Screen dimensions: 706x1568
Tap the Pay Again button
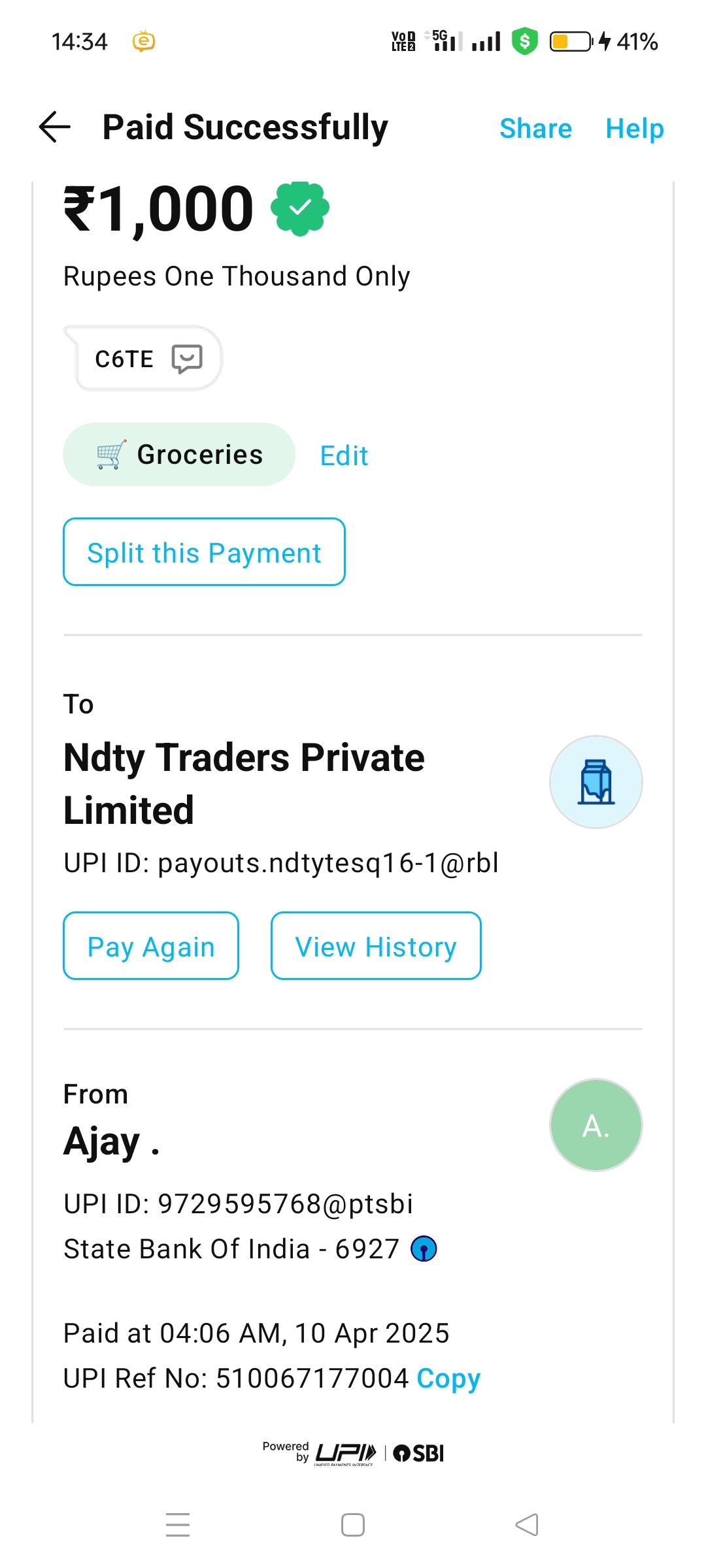pos(151,946)
